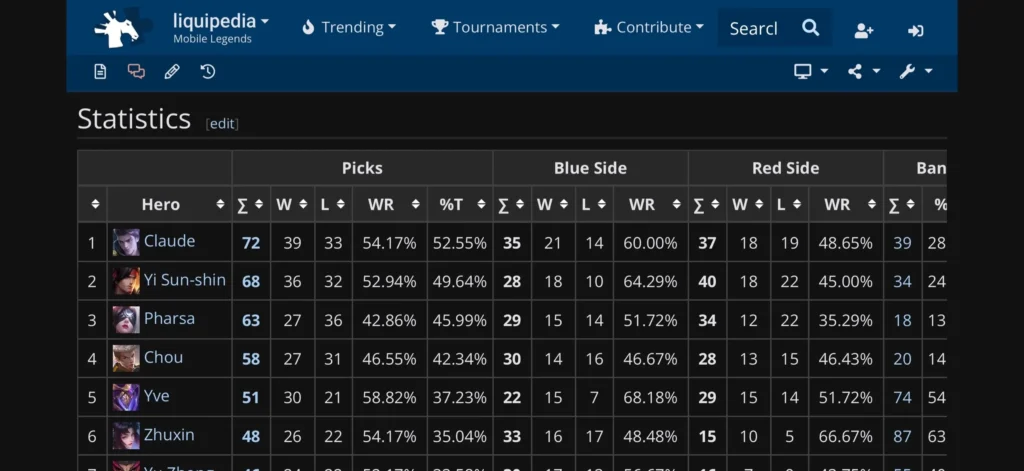Click the create account icon
Image resolution: width=1024 pixels, height=471 pixels.
point(864,30)
